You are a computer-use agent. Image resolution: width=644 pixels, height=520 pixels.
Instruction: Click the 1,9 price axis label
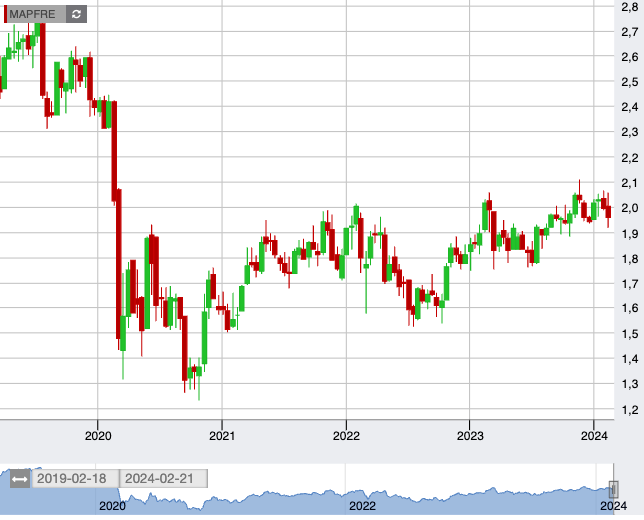coord(630,234)
